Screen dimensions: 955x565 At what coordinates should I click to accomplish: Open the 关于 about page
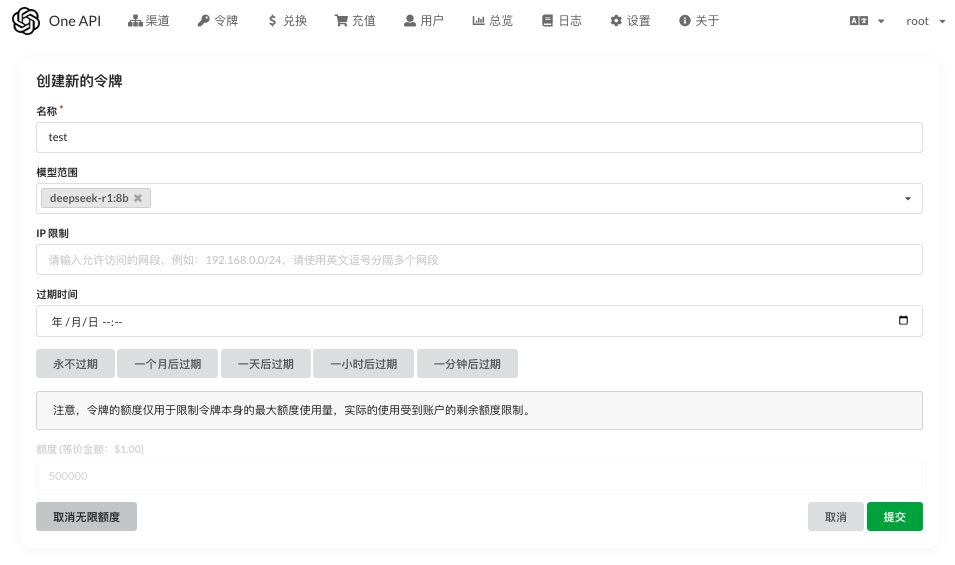[699, 21]
